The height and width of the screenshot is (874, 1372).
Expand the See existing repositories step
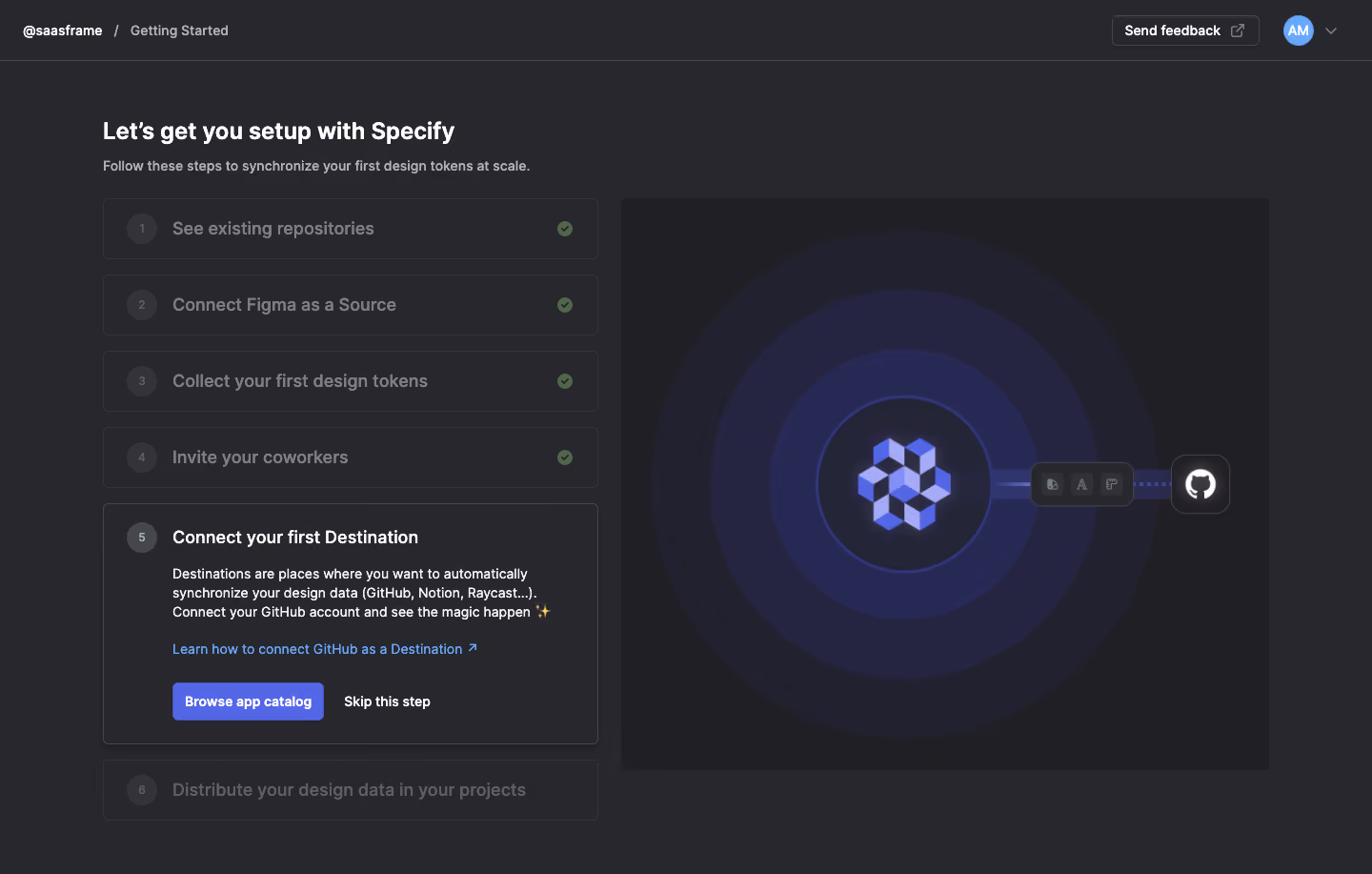coord(351,229)
